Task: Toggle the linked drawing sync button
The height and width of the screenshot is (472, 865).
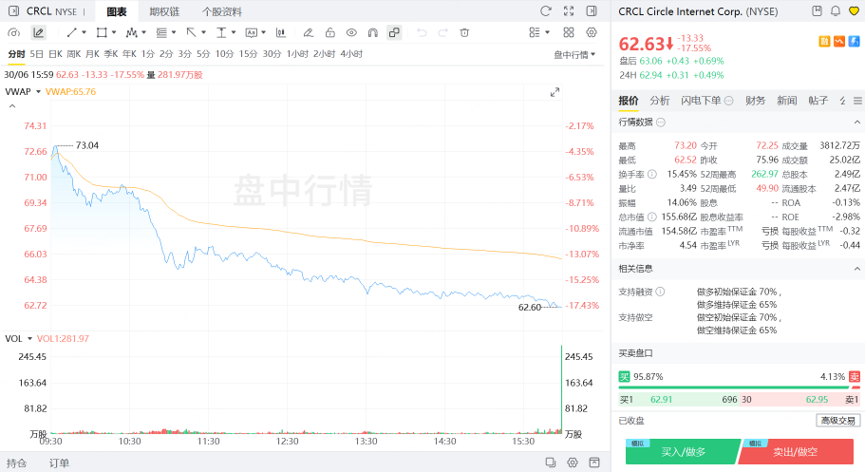Action: (x=394, y=33)
